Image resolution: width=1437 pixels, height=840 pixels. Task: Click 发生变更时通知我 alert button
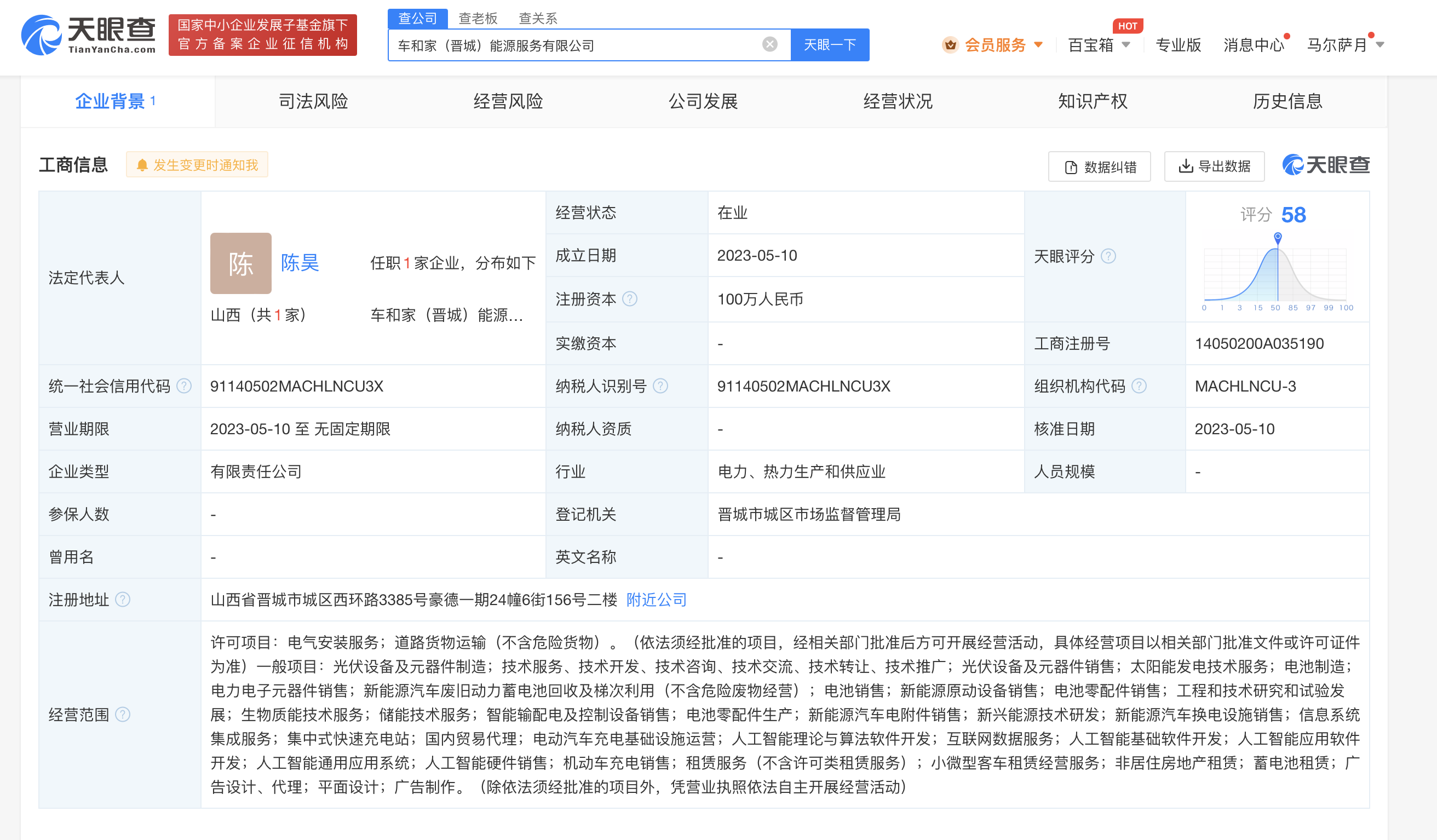tap(197, 165)
